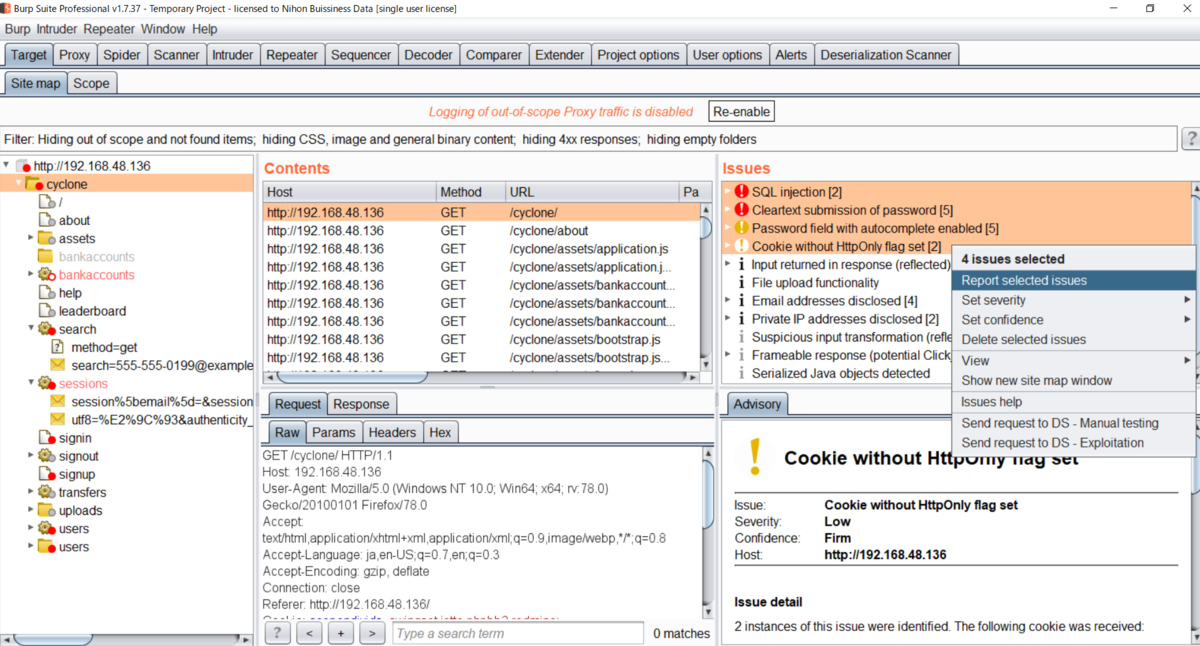
Task: Switch to the Headers view tab
Action: (392, 432)
